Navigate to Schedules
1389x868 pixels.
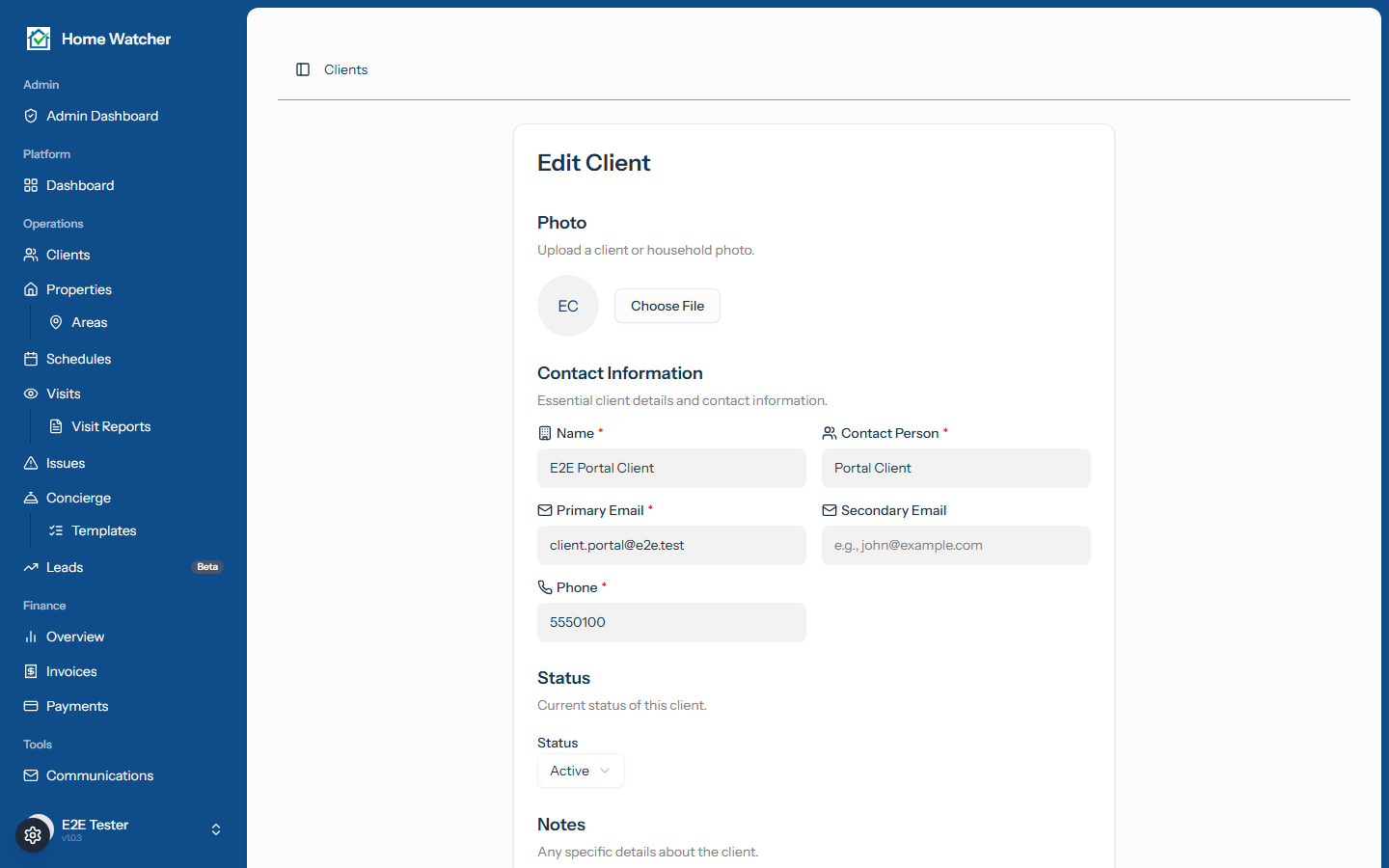click(123, 359)
